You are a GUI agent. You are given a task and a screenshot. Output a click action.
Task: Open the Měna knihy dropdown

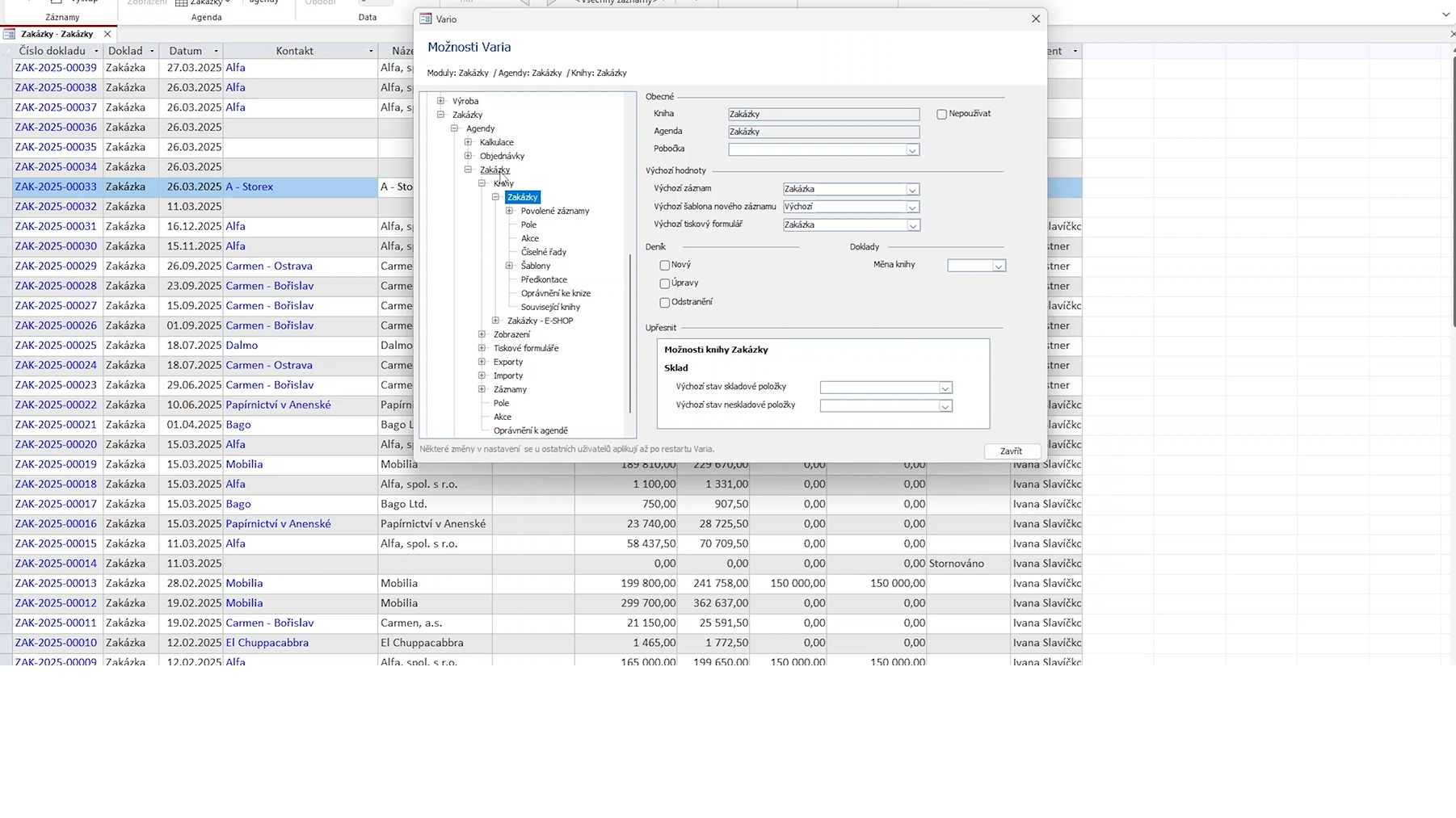click(x=998, y=266)
